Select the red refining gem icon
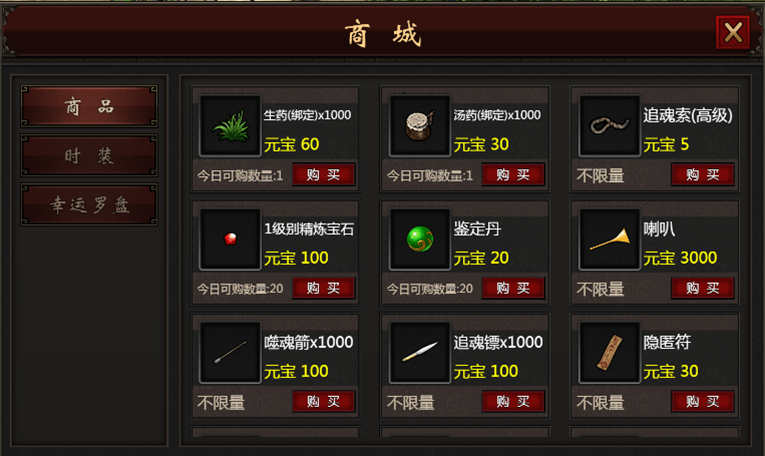Viewport: 765px width, 456px height. point(230,239)
